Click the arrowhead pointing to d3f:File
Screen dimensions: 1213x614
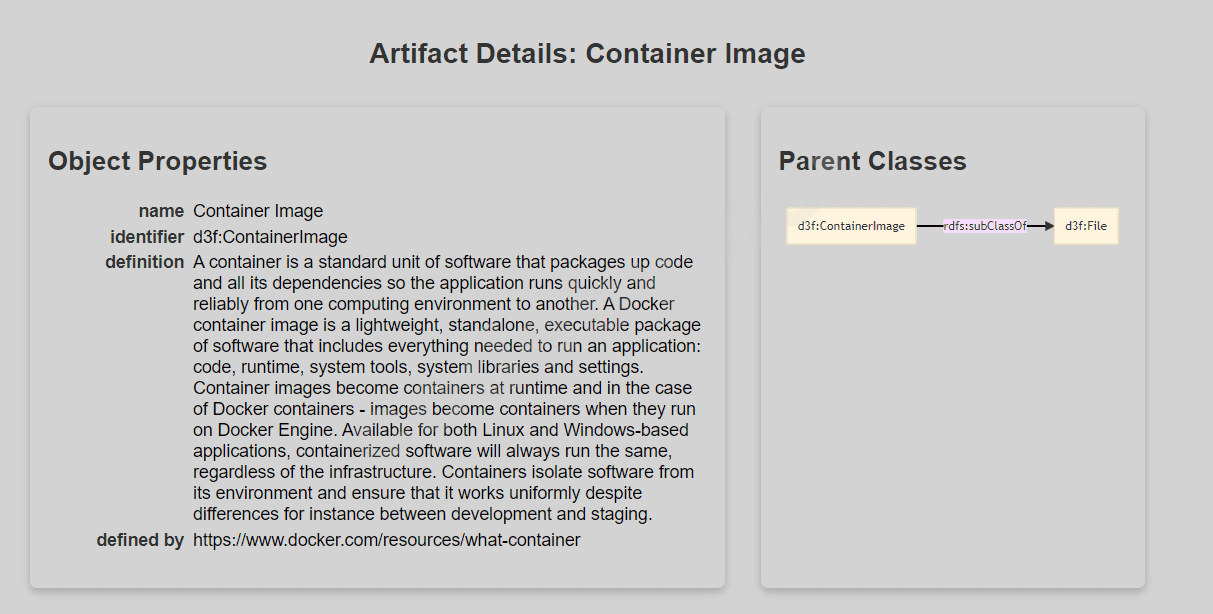coord(1047,226)
